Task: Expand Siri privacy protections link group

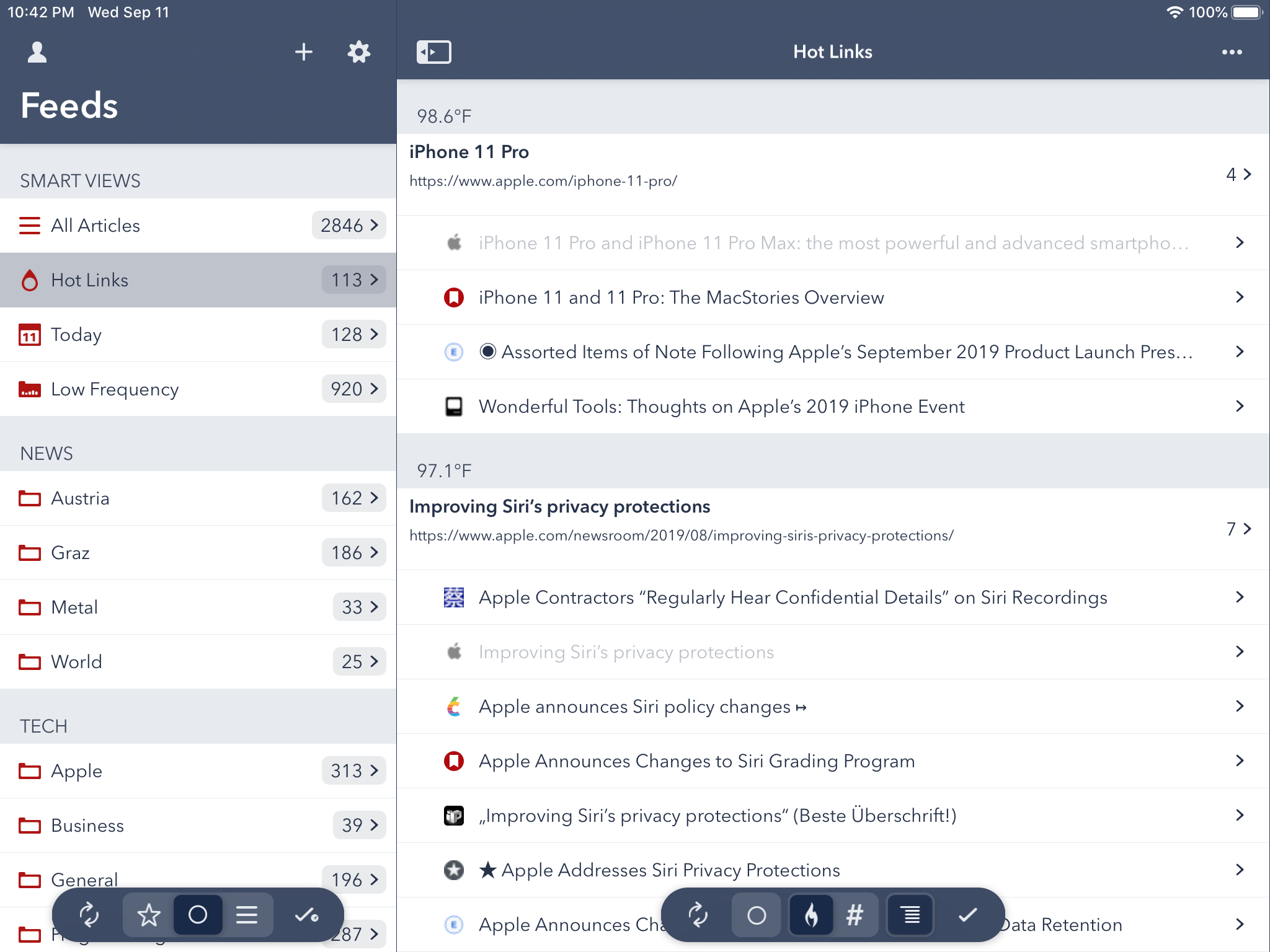Action: (1238, 529)
